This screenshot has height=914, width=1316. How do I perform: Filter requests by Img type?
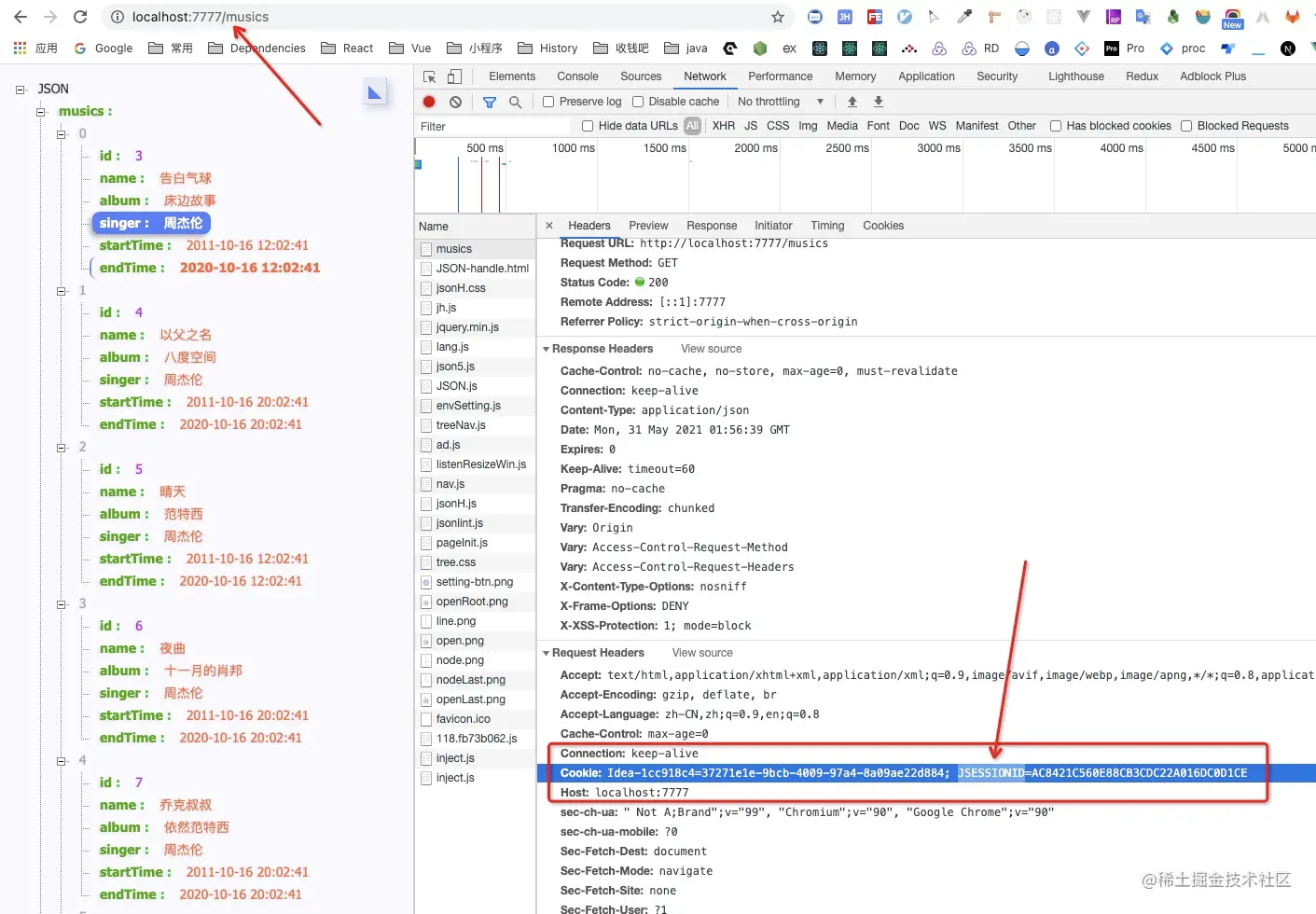[x=808, y=126]
